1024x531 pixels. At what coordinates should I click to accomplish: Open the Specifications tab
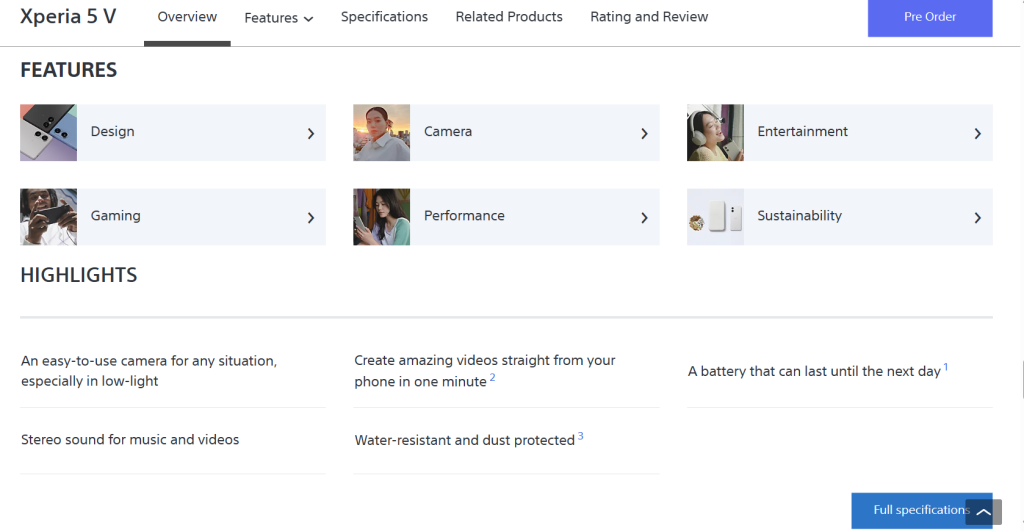click(384, 17)
